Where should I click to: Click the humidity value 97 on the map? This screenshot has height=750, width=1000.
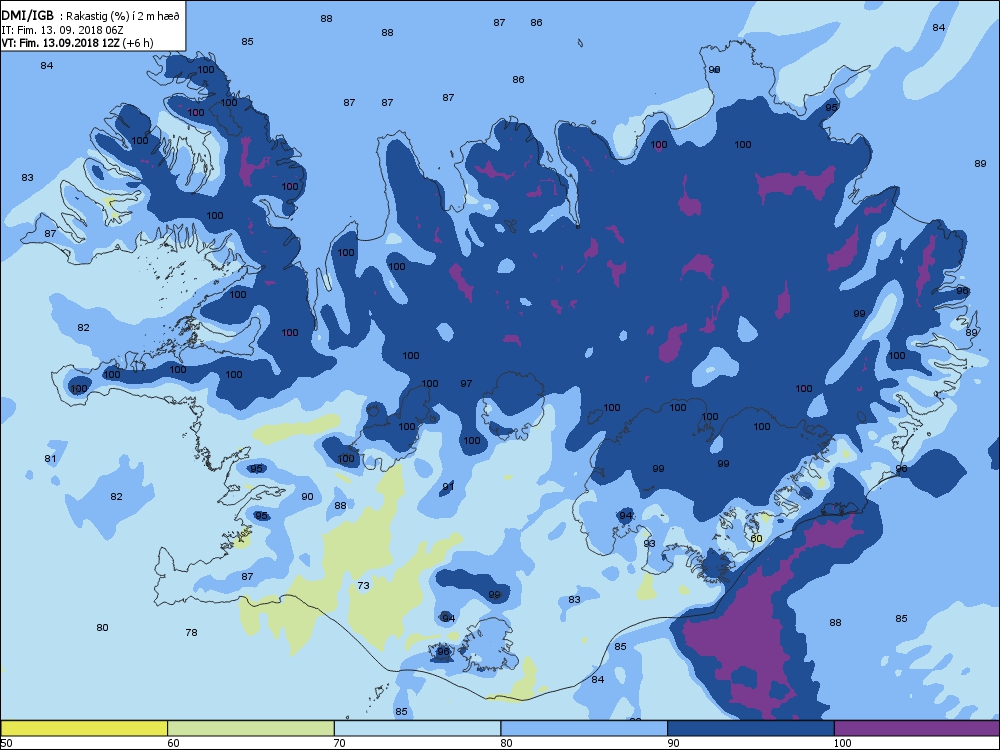point(466,383)
